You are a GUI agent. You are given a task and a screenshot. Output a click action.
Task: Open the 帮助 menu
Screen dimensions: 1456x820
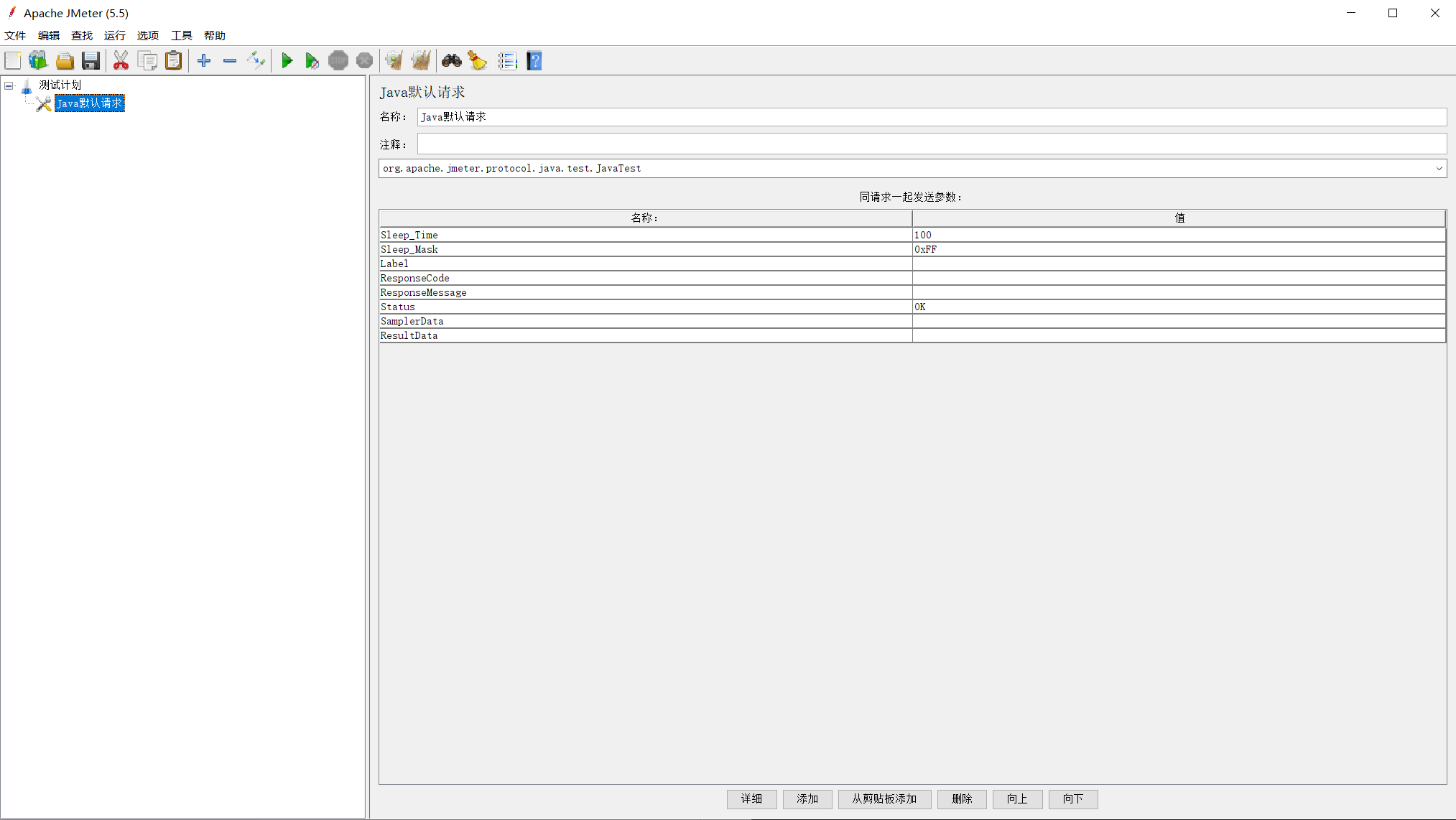pos(215,36)
